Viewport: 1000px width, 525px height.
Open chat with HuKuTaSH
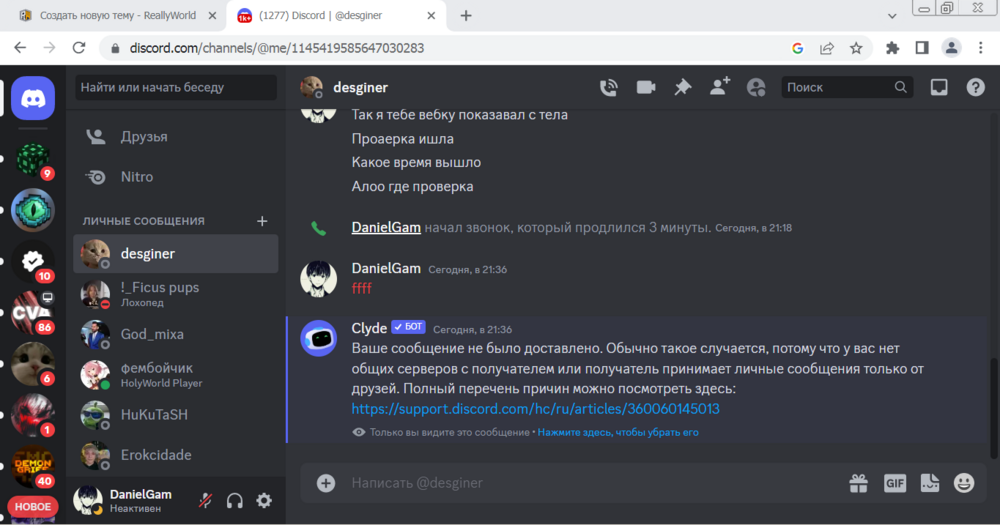tap(175, 415)
